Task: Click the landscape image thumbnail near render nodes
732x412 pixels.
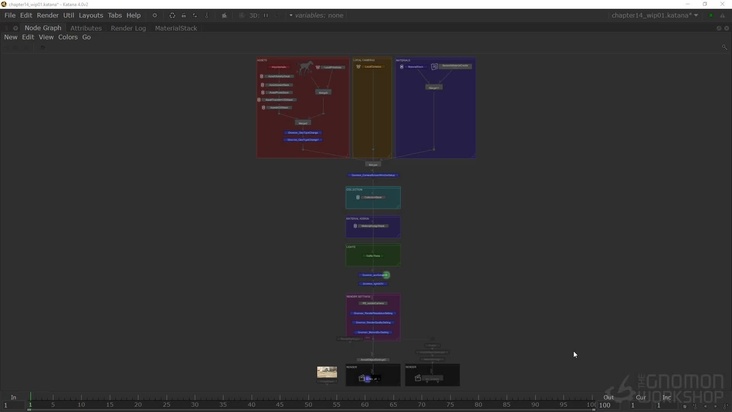Action: (x=327, y=372)
